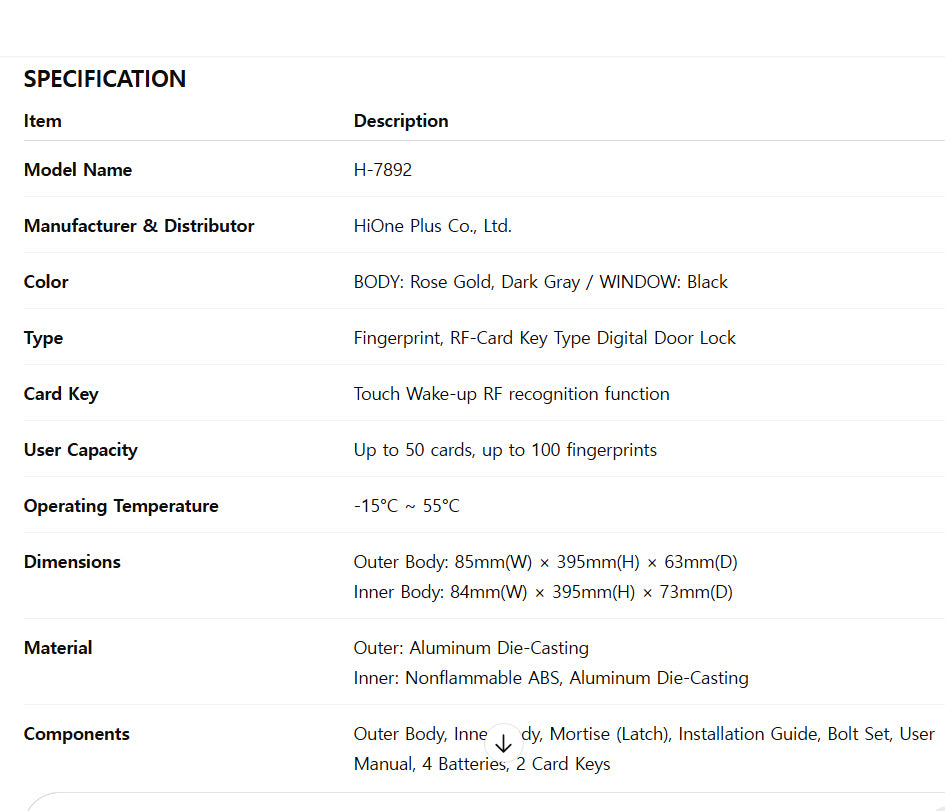Click the Fingerprint, RF-Card Key Type description
Screen dimensions: 945x811
[x=545, y=338]
